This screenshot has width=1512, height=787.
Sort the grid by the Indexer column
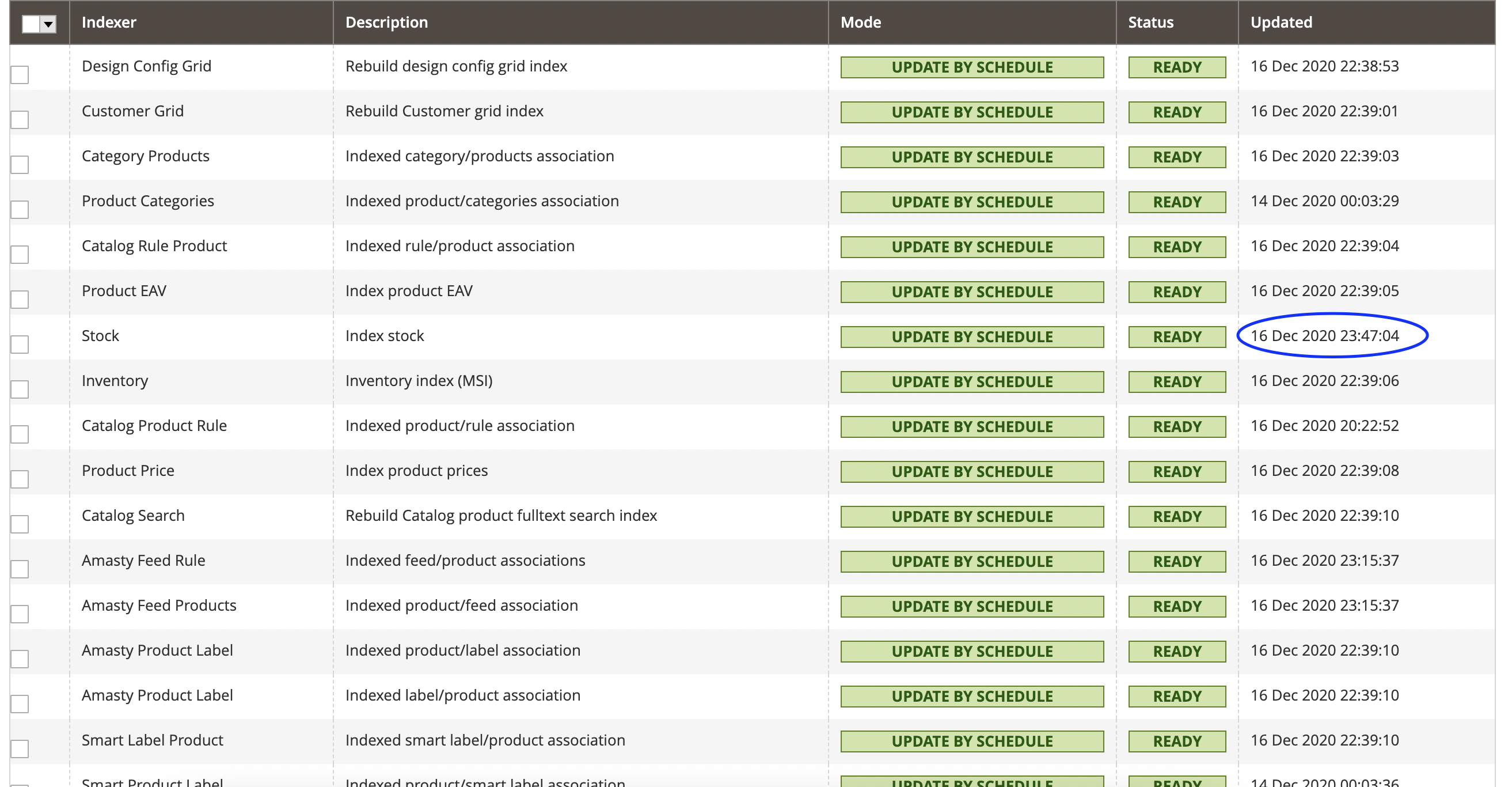click(x=109, y=22)
